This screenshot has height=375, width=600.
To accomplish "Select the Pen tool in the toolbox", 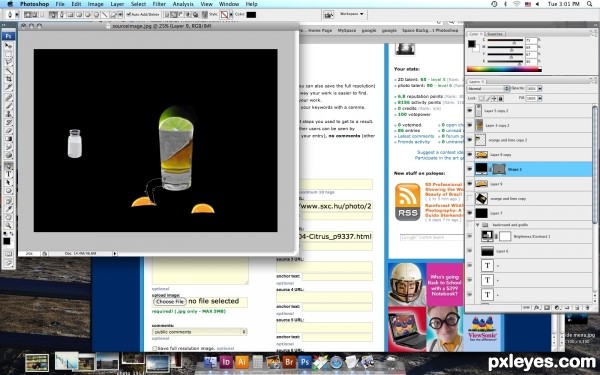I will coord(8,166).
